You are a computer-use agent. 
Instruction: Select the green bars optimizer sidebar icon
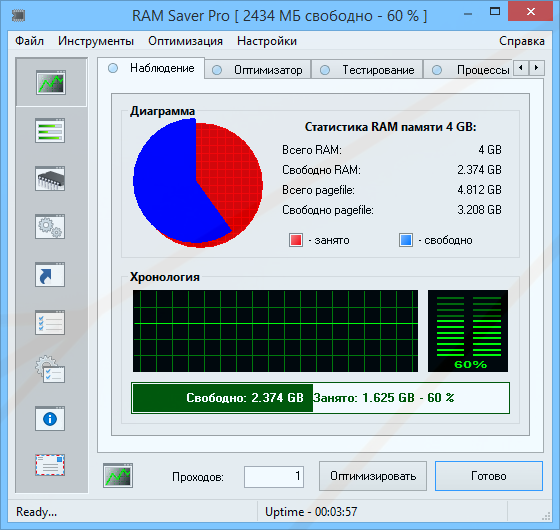pyautogui.click(x=50, y=131)
